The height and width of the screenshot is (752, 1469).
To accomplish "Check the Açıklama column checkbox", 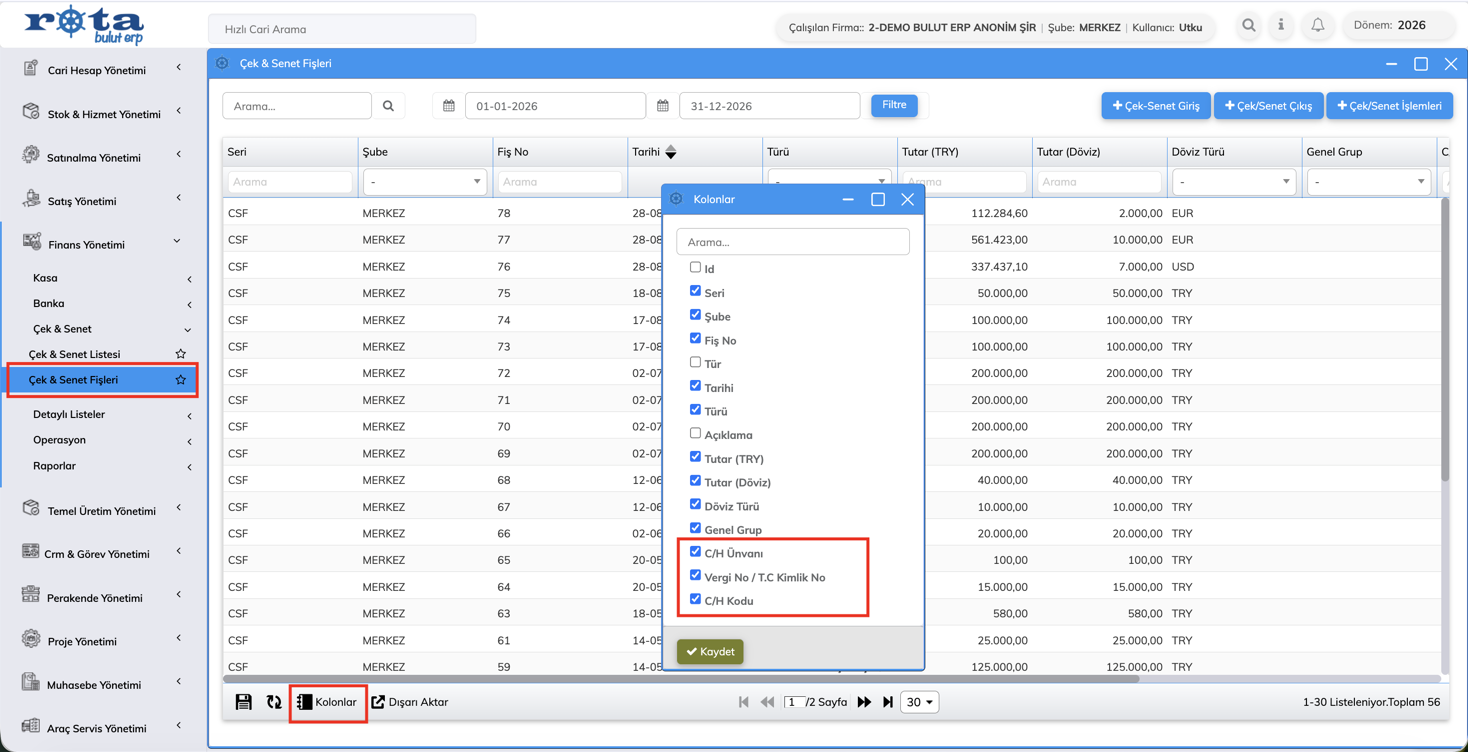I will pyautogui.click(x=695, y=434).
